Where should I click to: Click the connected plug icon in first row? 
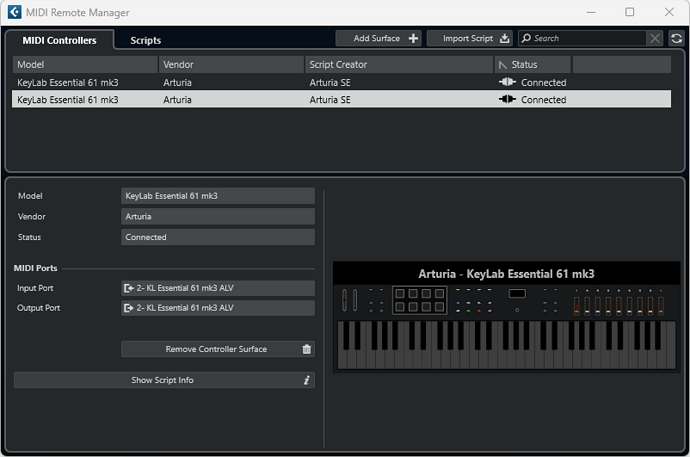(x=507, y=82)
